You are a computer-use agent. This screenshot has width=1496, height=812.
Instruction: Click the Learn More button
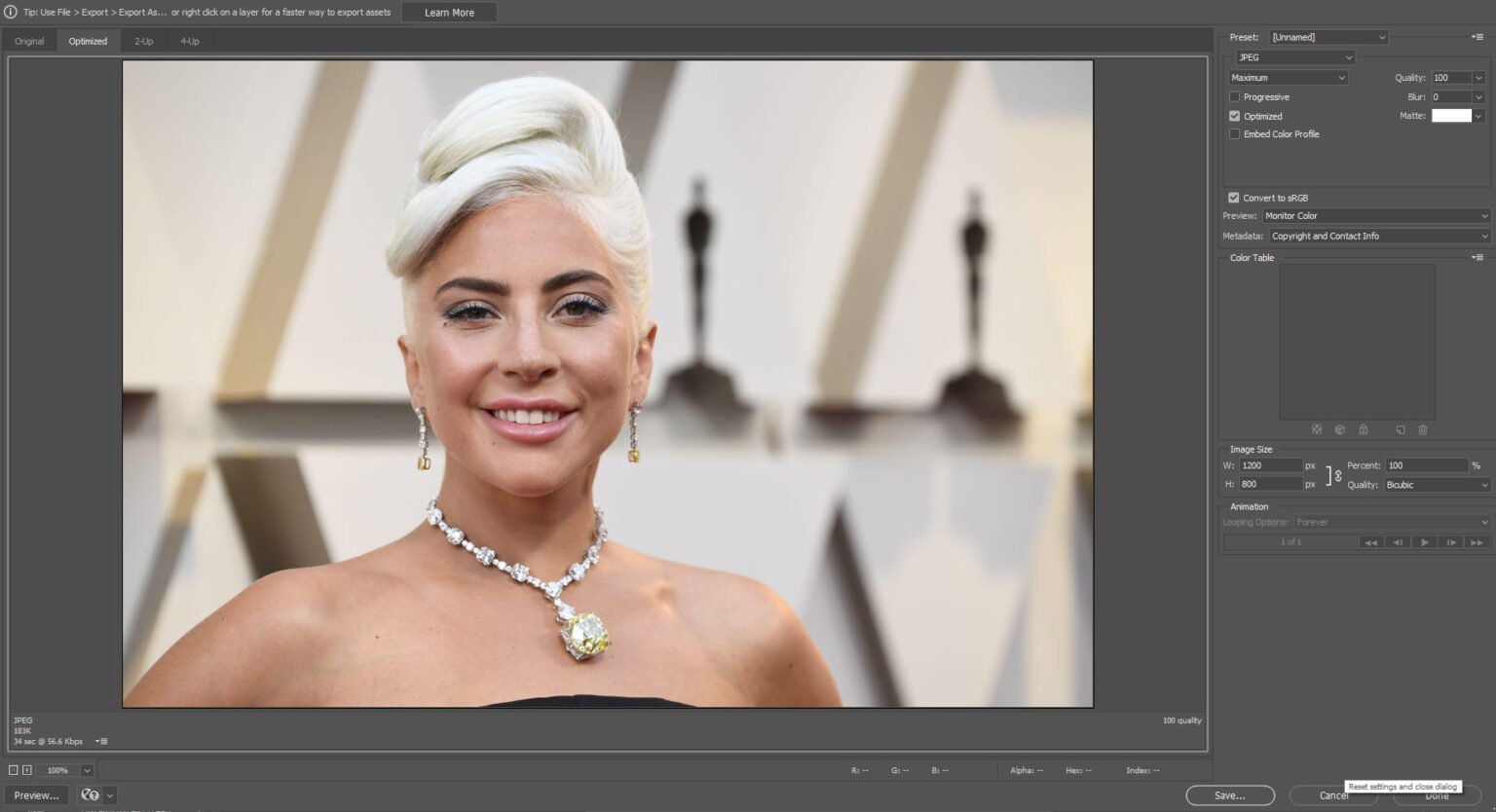click(449, 12)
